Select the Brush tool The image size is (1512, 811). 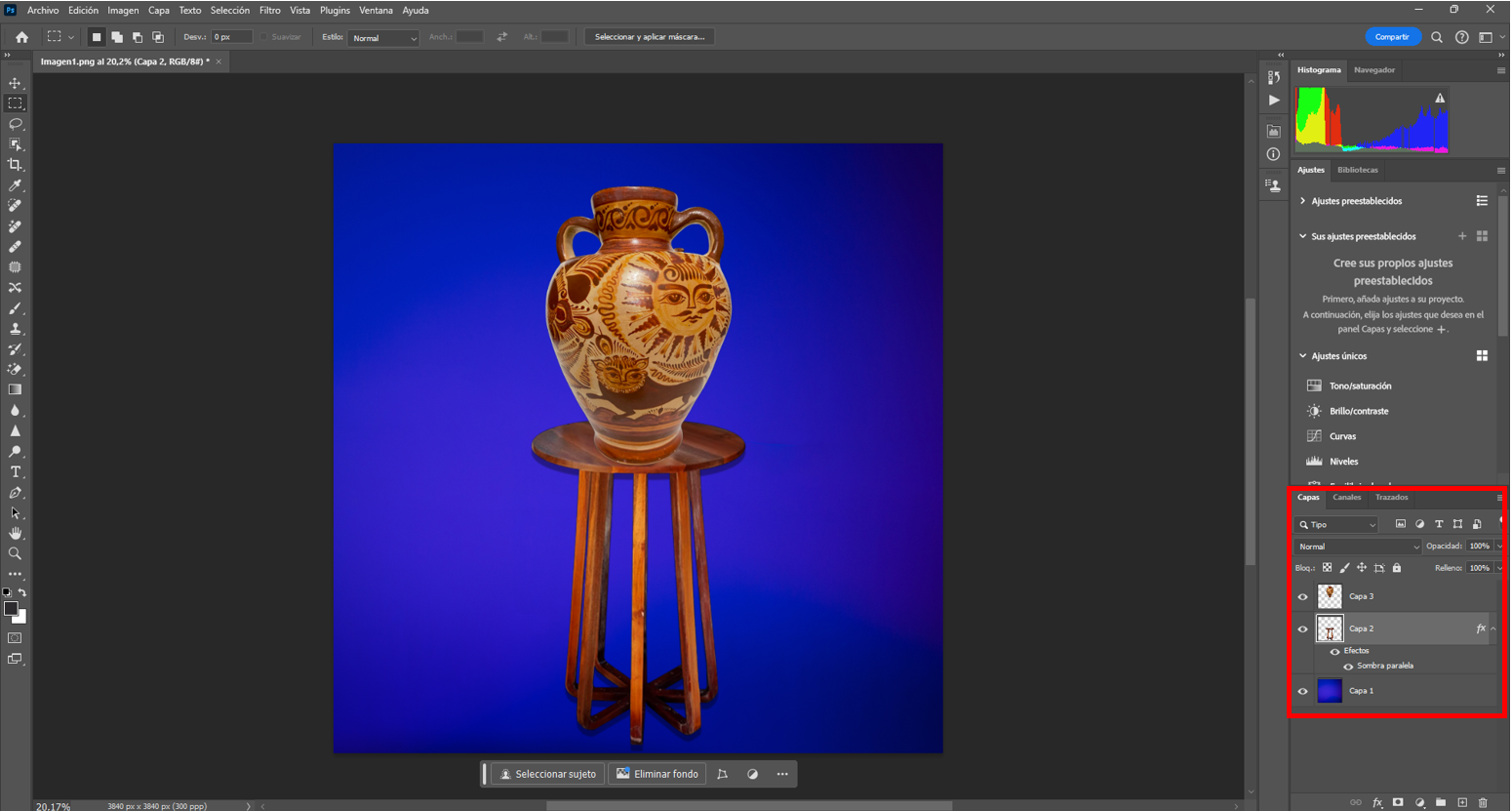click(15, 308)
